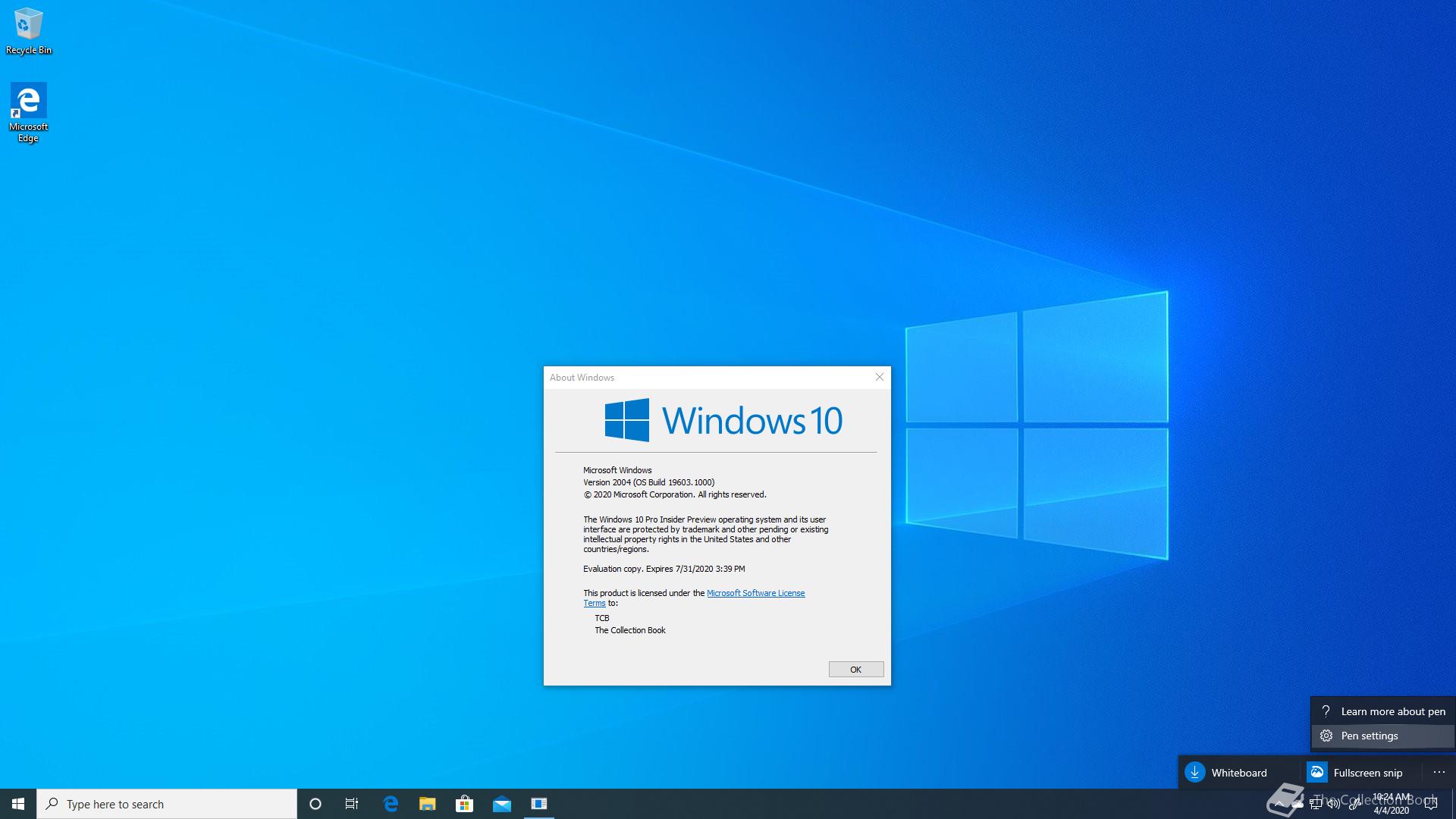This screenshot has height=819, width=1456.
Task: Click the Fullscreen snip picture icon
Action: coord(1317,772)
